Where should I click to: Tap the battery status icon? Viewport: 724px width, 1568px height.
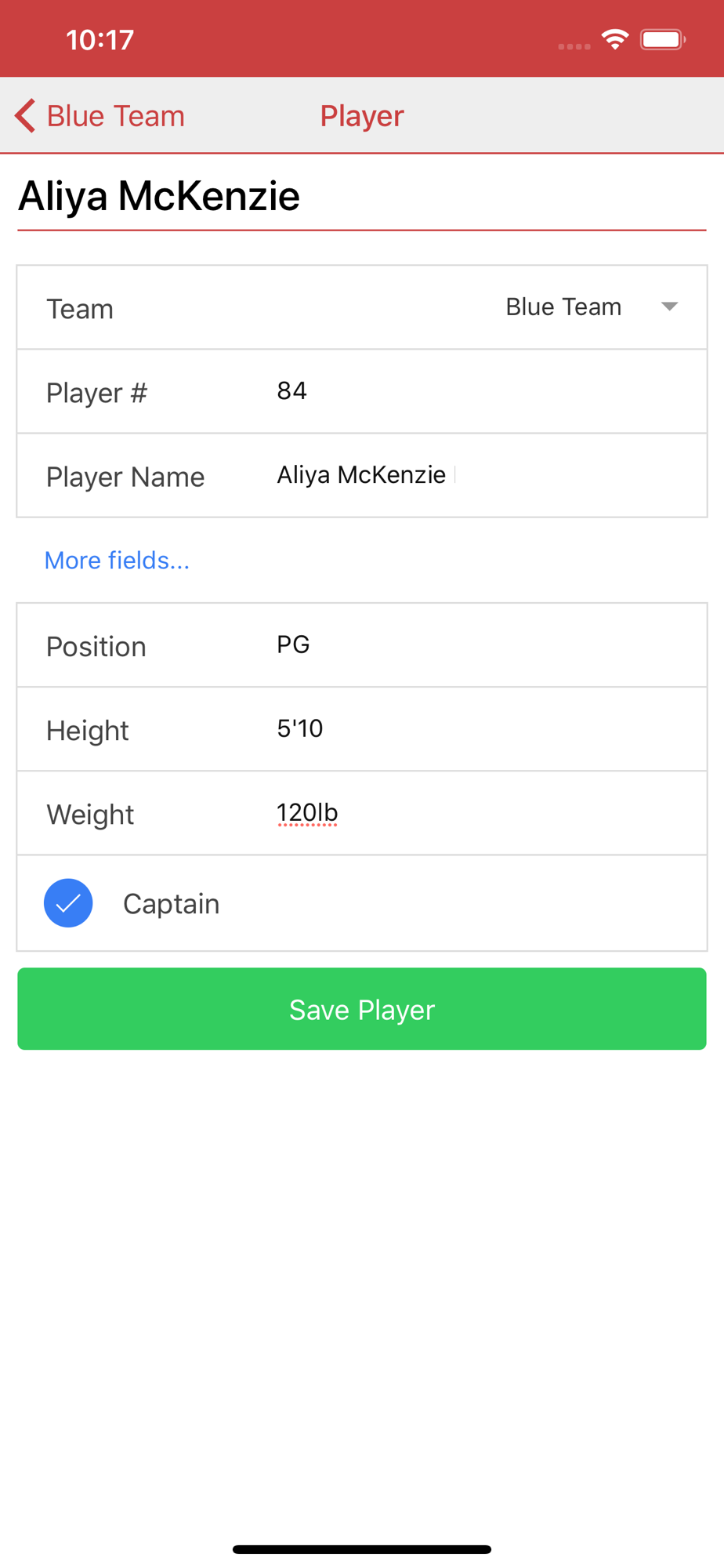[x=662, y=39]
